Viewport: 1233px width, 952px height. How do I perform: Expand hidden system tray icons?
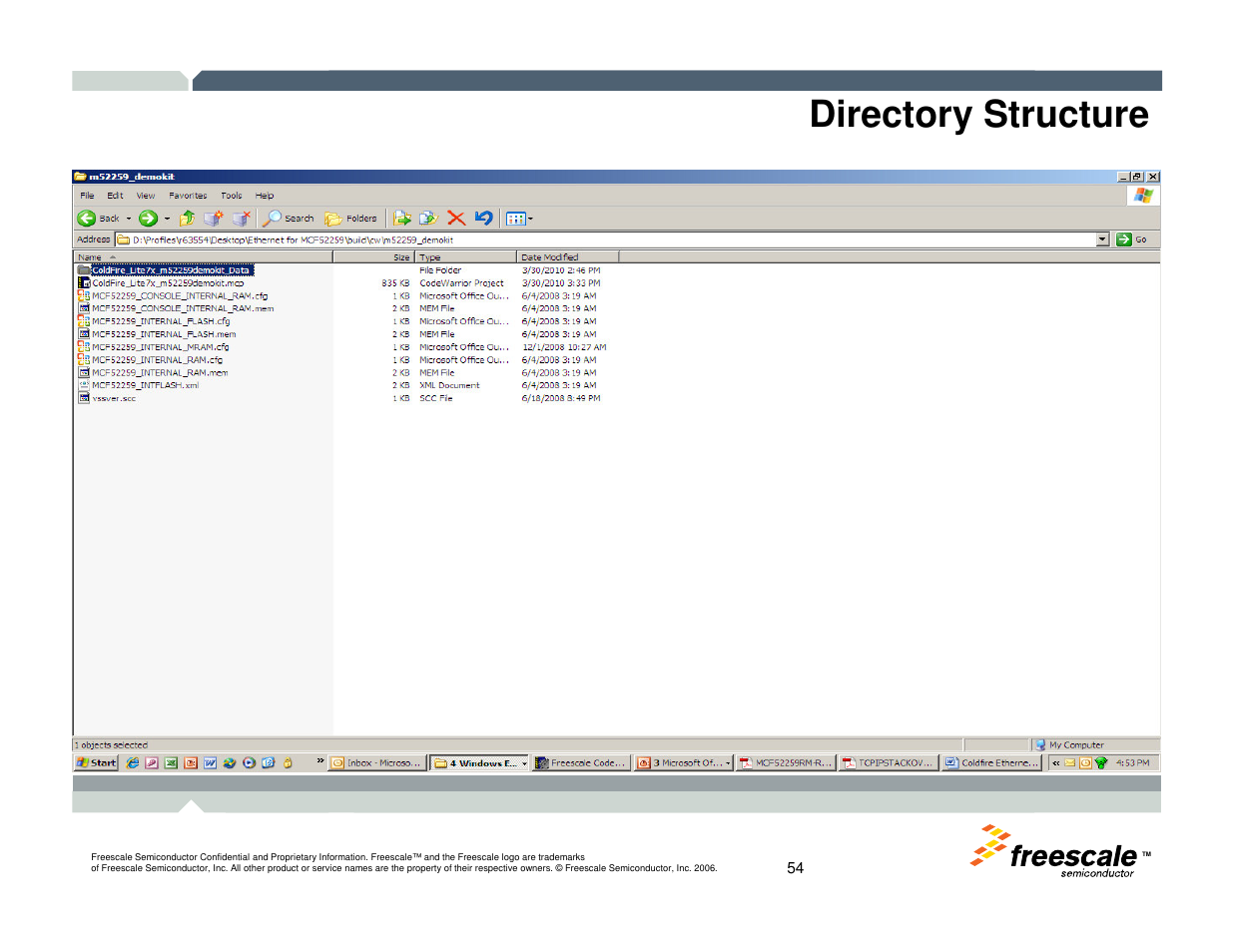tap(1055, 763)
